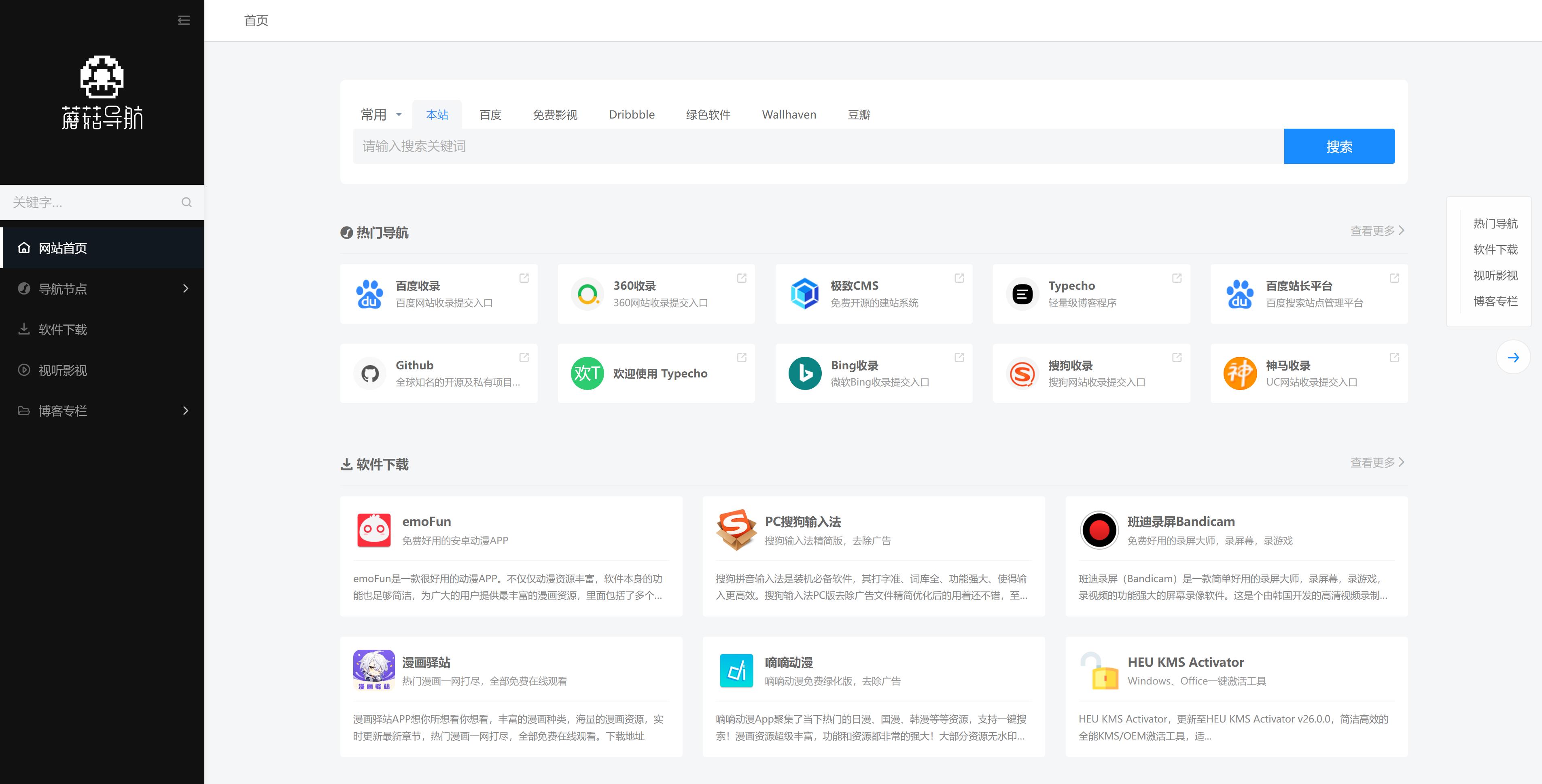This screenshot has width=1542, height=784.
Task: Open the external link icon on 百度收录 card
Action: click(524, 278)
